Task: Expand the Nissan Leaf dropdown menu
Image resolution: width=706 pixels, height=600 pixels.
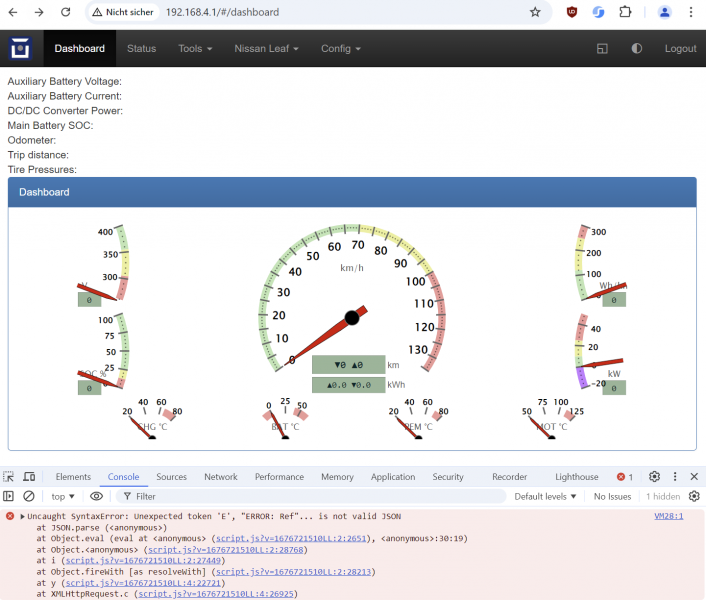Action: 266,49
